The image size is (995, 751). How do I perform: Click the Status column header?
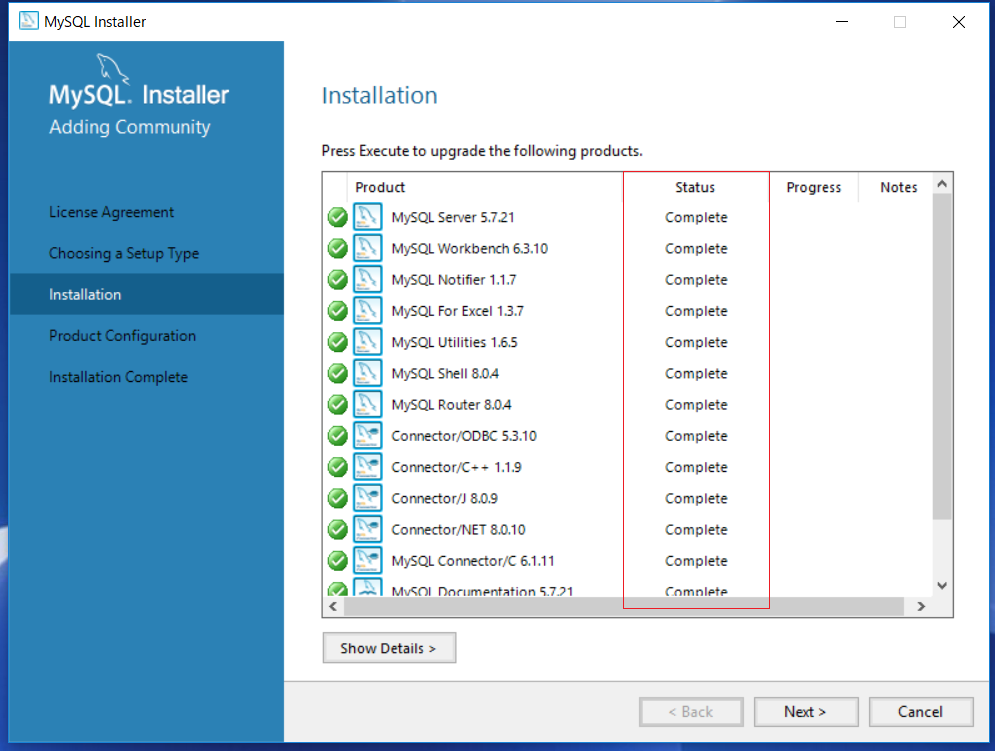point(695,187)
